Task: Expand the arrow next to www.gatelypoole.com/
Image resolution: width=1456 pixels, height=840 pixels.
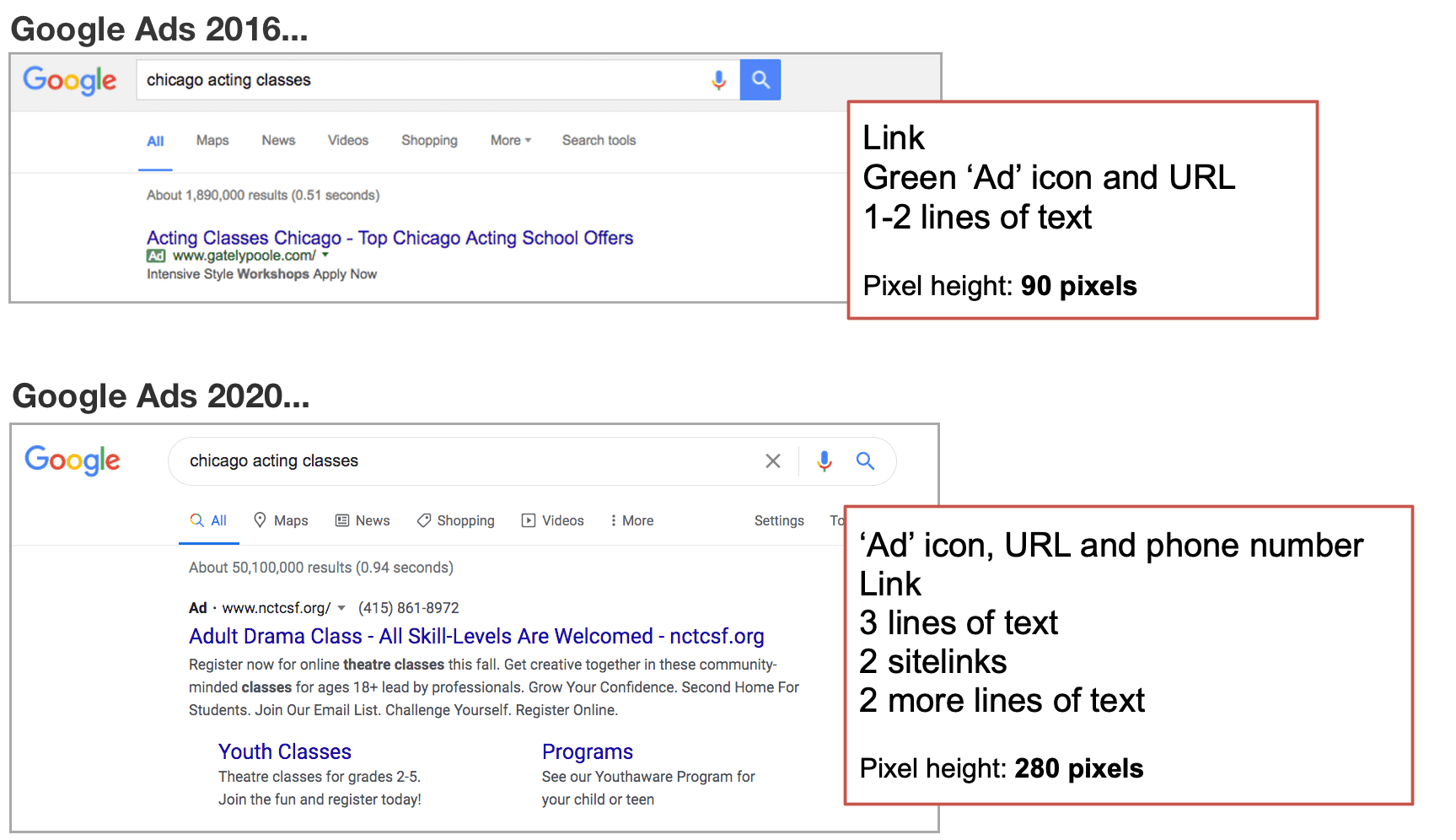Action: tap(325, 255)
